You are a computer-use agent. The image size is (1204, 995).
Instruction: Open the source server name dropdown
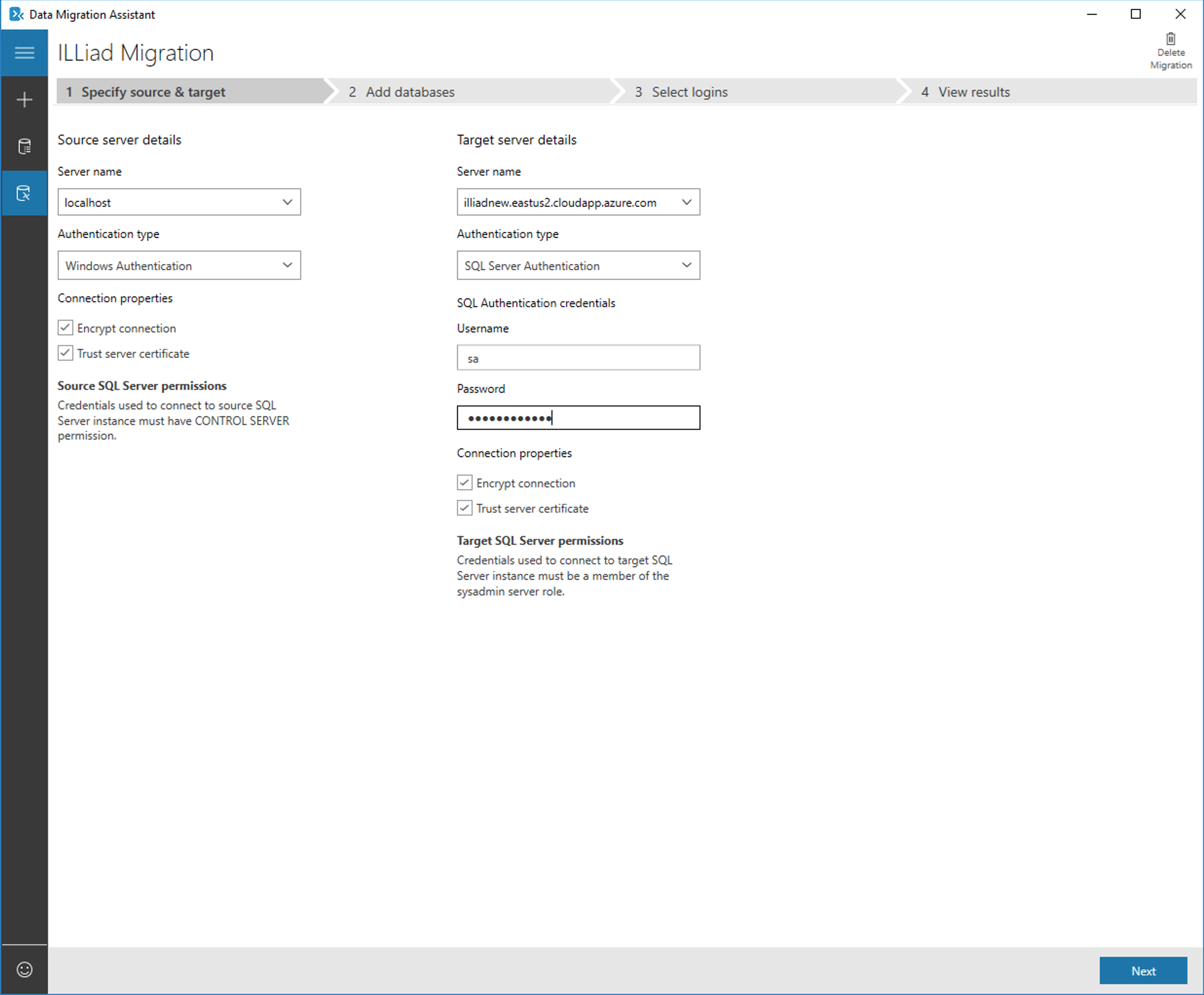pyautogui.click(x=287, y=202)
